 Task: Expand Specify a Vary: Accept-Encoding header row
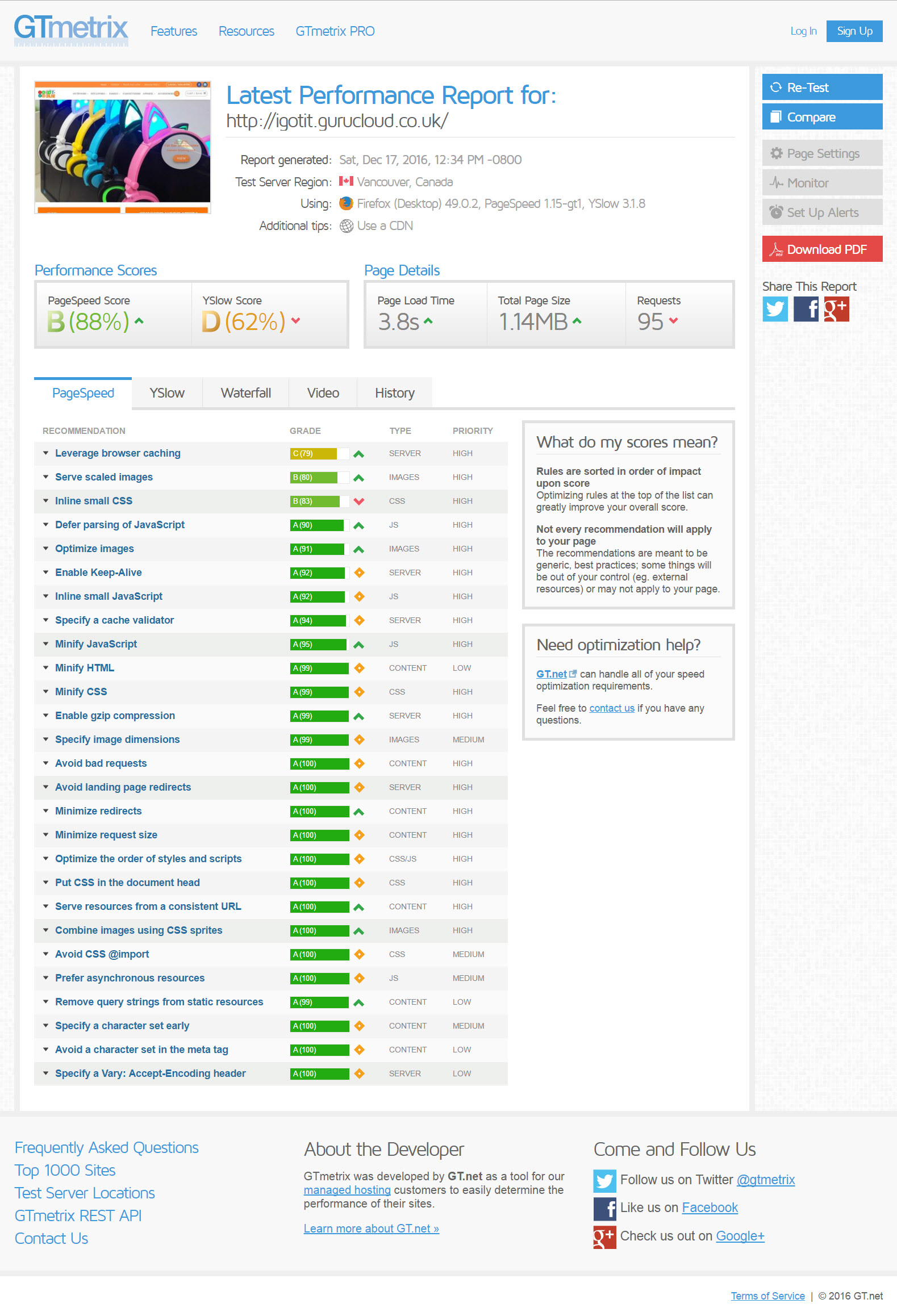(x=271, y=1073)
